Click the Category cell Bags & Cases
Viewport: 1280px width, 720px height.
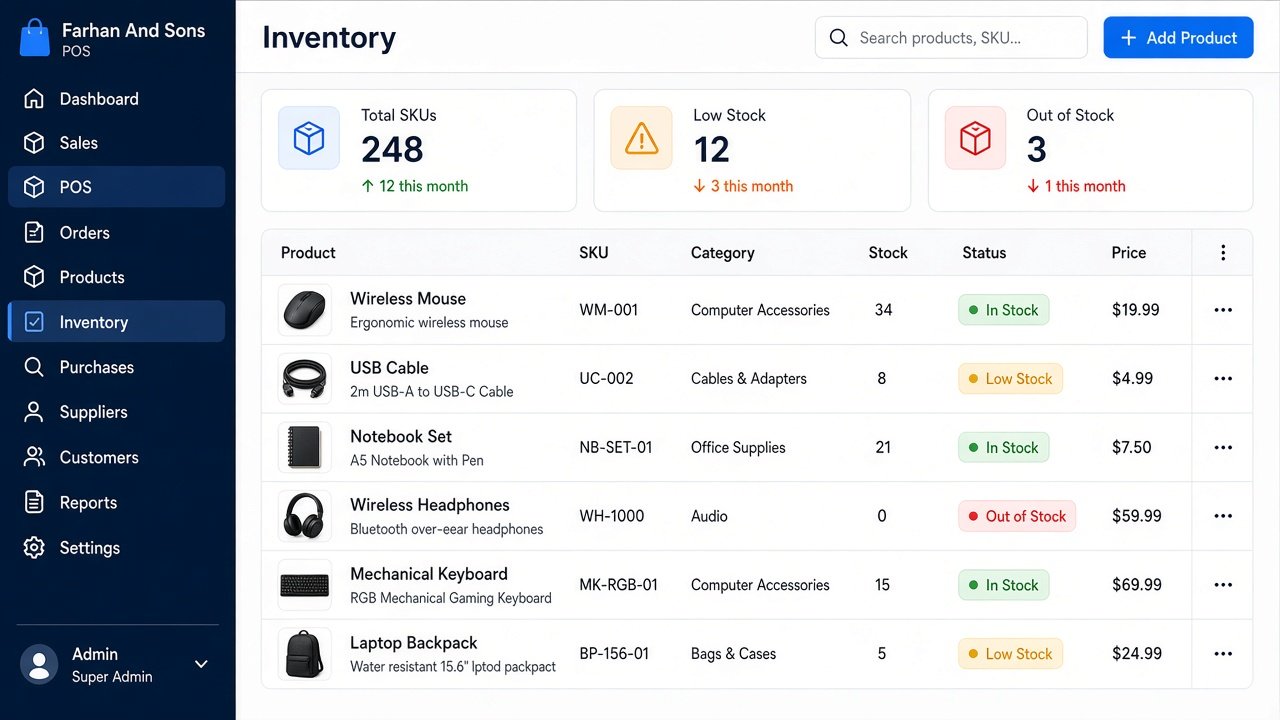(x=733, y=654)
